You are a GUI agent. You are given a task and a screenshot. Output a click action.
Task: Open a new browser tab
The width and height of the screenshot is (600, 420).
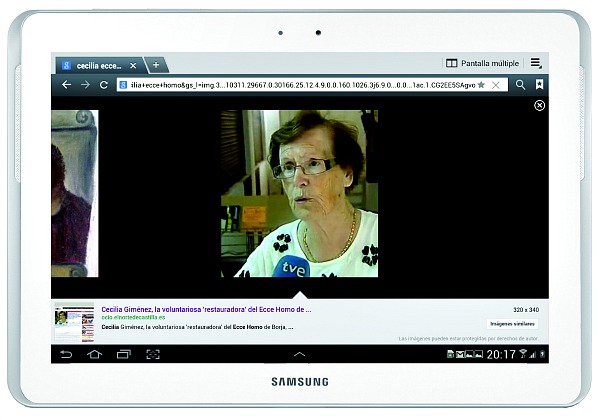coord(155,65)
